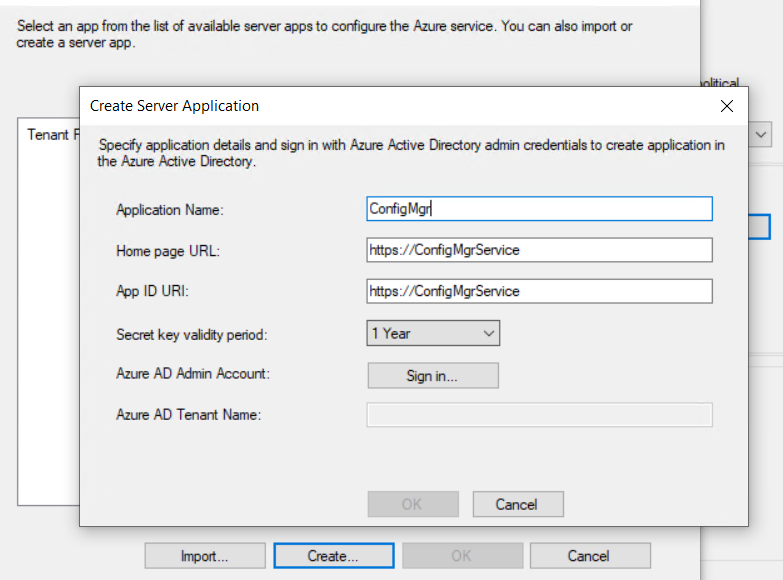Click the Azure AD Tenant Name field
The height and width of the screenshot is (580, 783).
(x=539, y=415)
